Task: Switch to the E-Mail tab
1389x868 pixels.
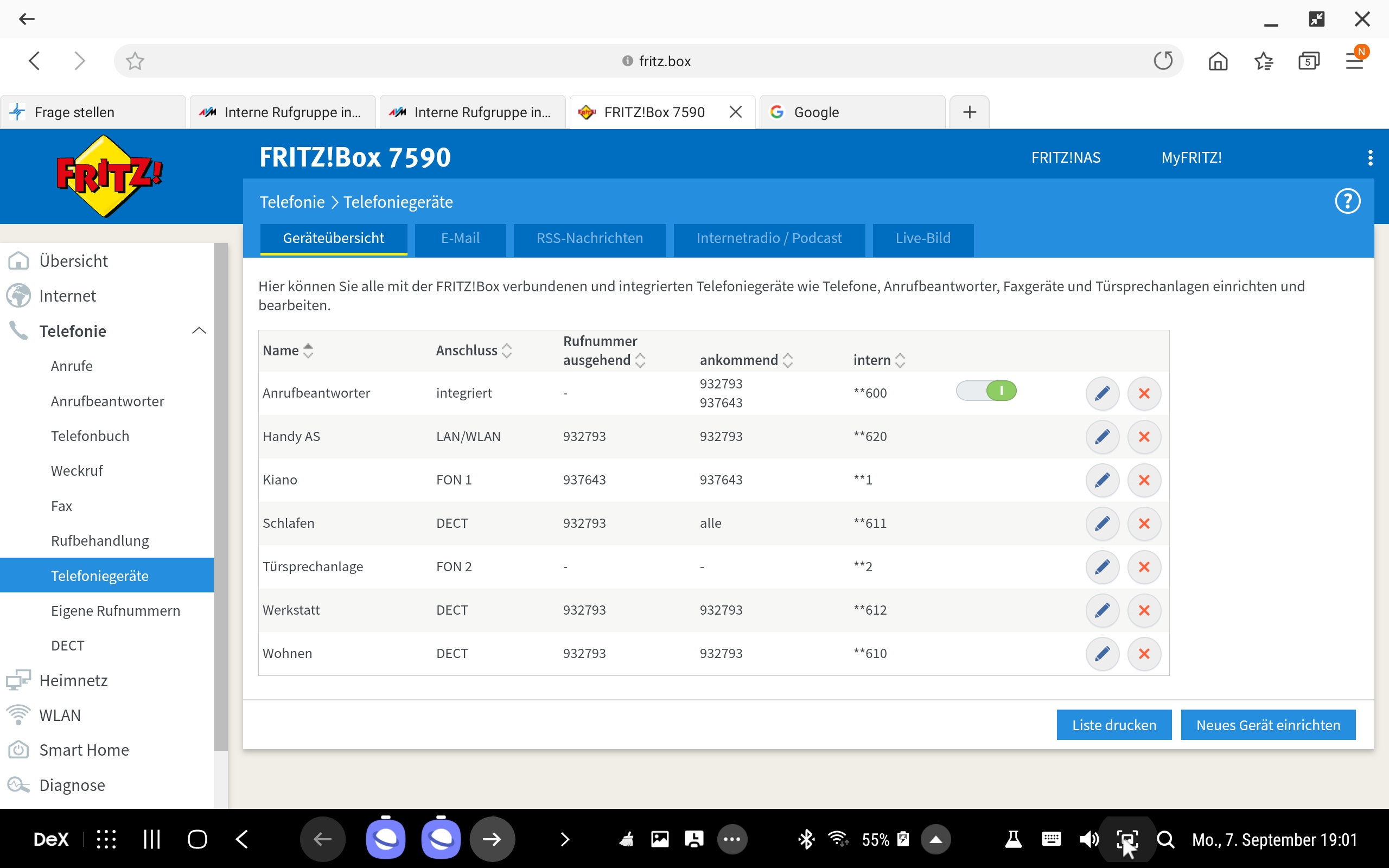Action: pyautogui.click(x=460, y=238)
